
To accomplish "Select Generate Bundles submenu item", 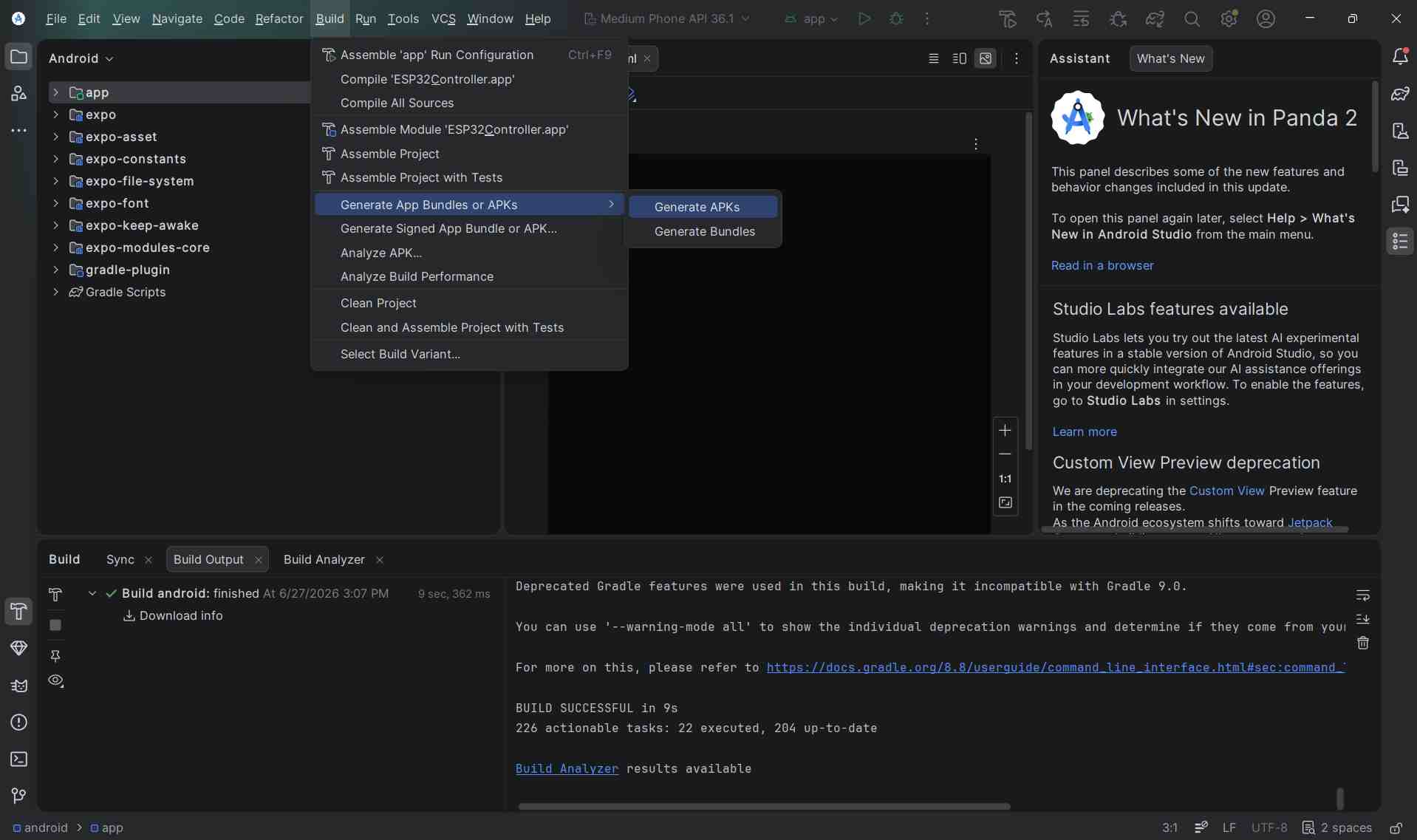I will 703,231.
